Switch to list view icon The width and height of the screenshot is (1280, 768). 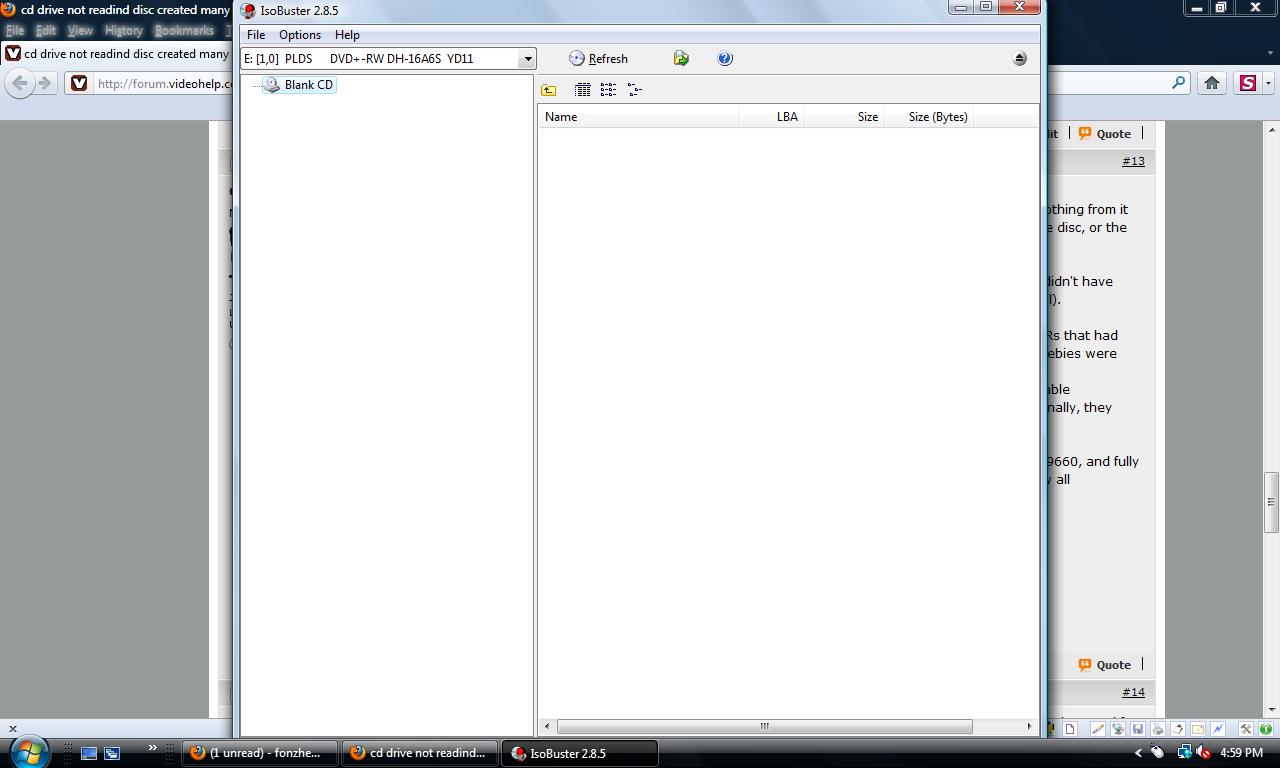[608, 90]
